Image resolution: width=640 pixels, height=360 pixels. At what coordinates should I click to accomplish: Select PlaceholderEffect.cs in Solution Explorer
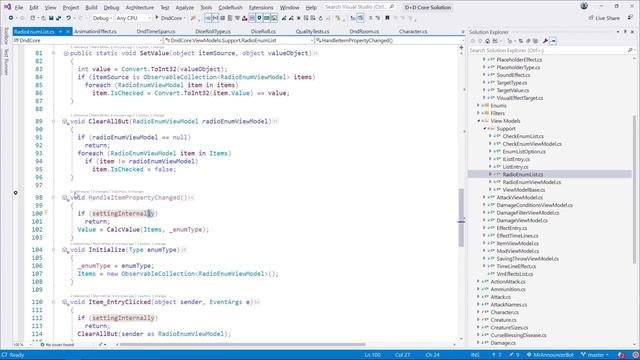(x=519, y=60)
